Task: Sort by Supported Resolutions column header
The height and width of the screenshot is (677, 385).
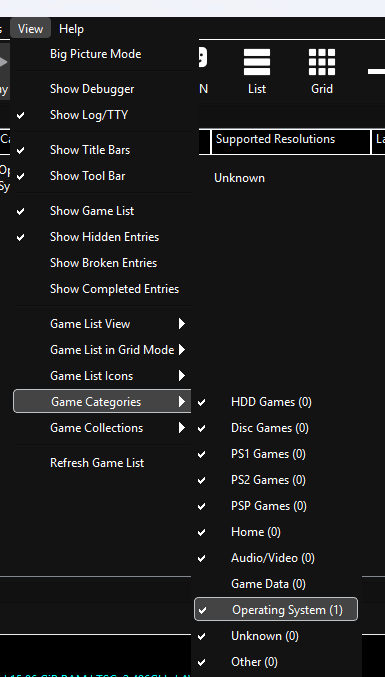Action: [x=291, y=141]
